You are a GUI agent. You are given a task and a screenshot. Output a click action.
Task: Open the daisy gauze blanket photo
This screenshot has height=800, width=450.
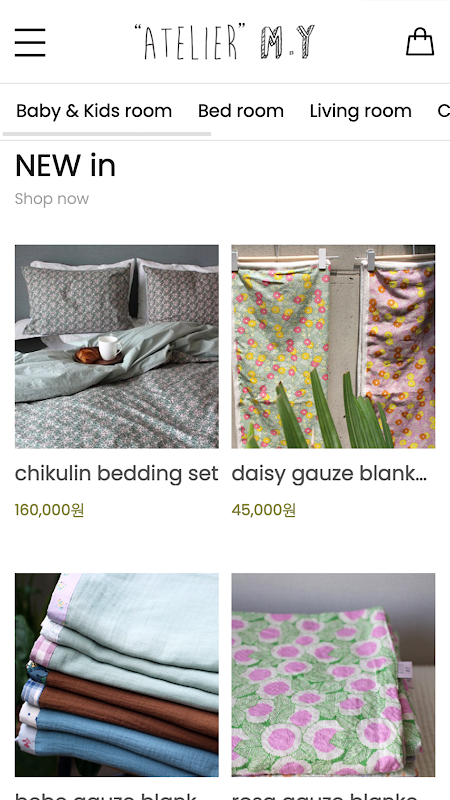333,346
